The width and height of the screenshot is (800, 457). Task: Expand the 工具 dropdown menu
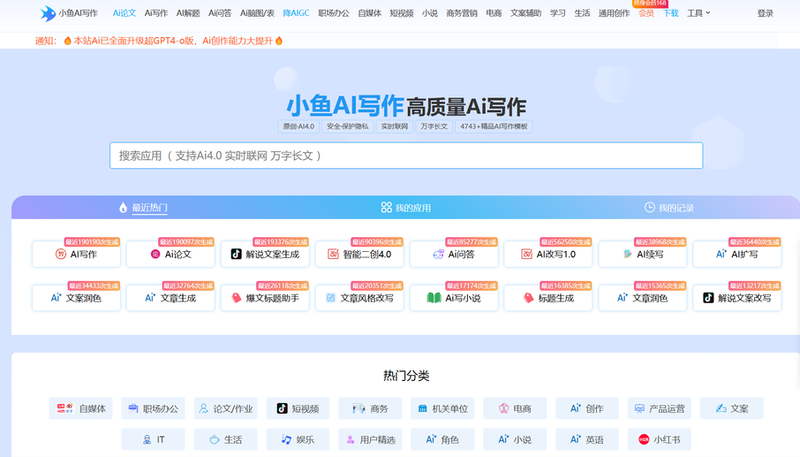coord(698,13)
